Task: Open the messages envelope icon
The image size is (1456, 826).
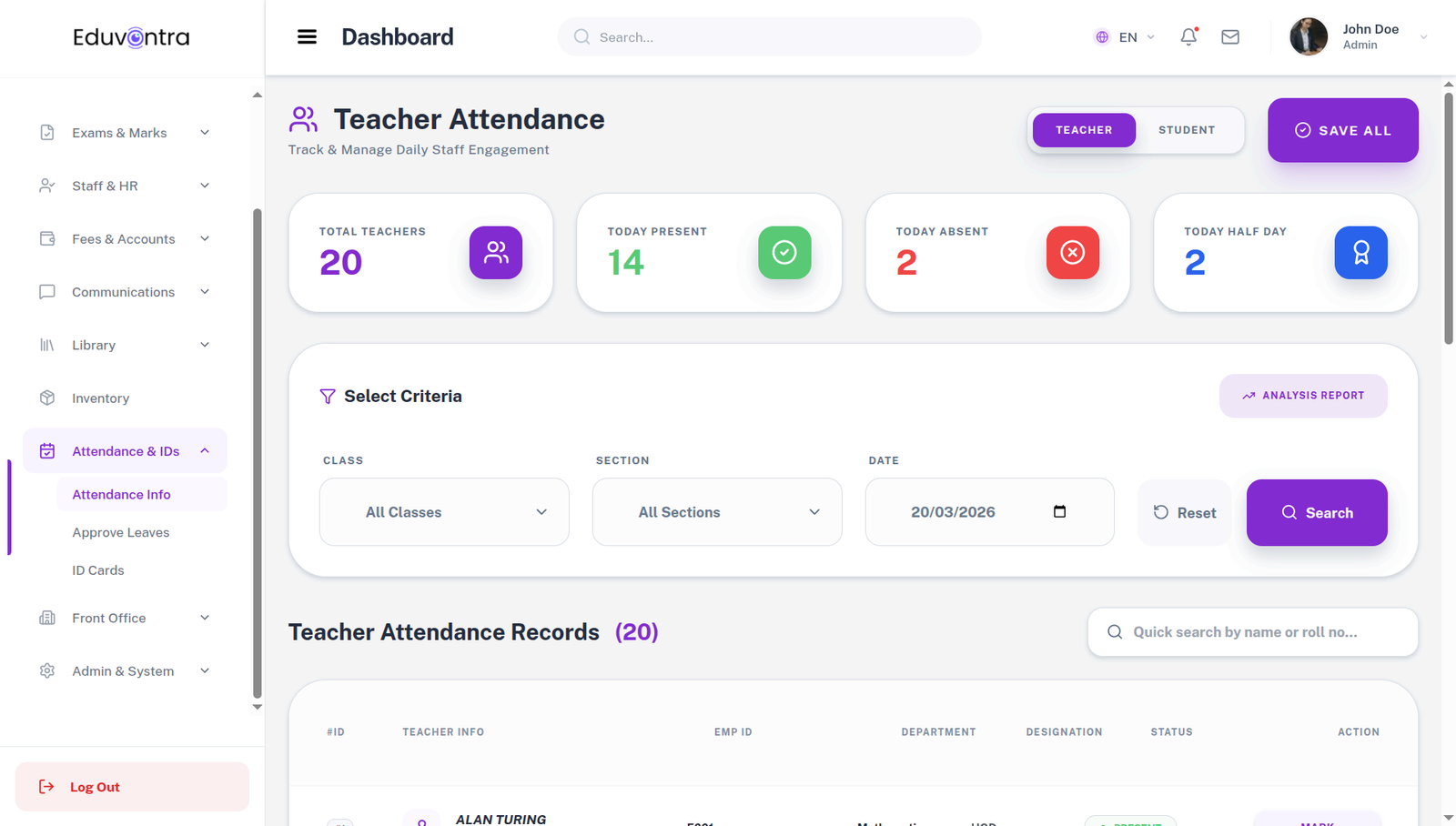Action: 1230,37
